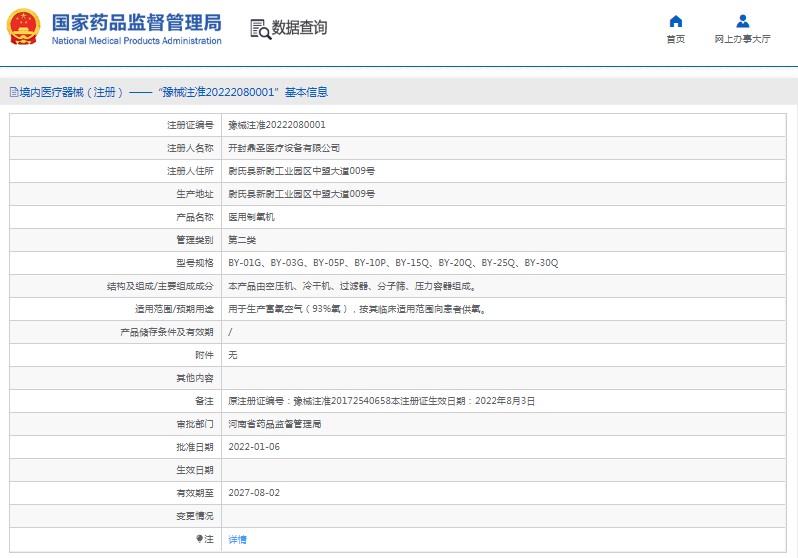Image resolution: width=798 pixels, height=558 pixels.
Task: Click the 首页 home icon
Action: [x=676, y=21]
